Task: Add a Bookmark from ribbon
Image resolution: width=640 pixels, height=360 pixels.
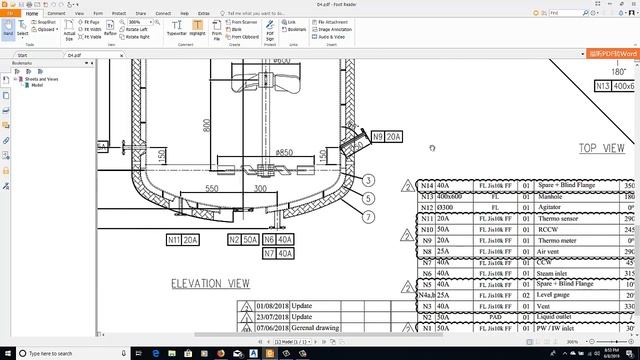Action: click(x=294, y=29)
